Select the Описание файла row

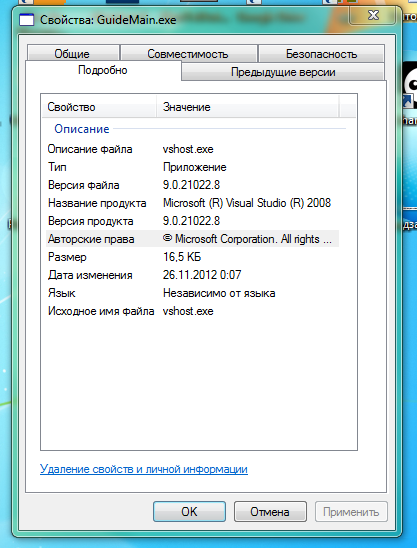pos(193,149)
